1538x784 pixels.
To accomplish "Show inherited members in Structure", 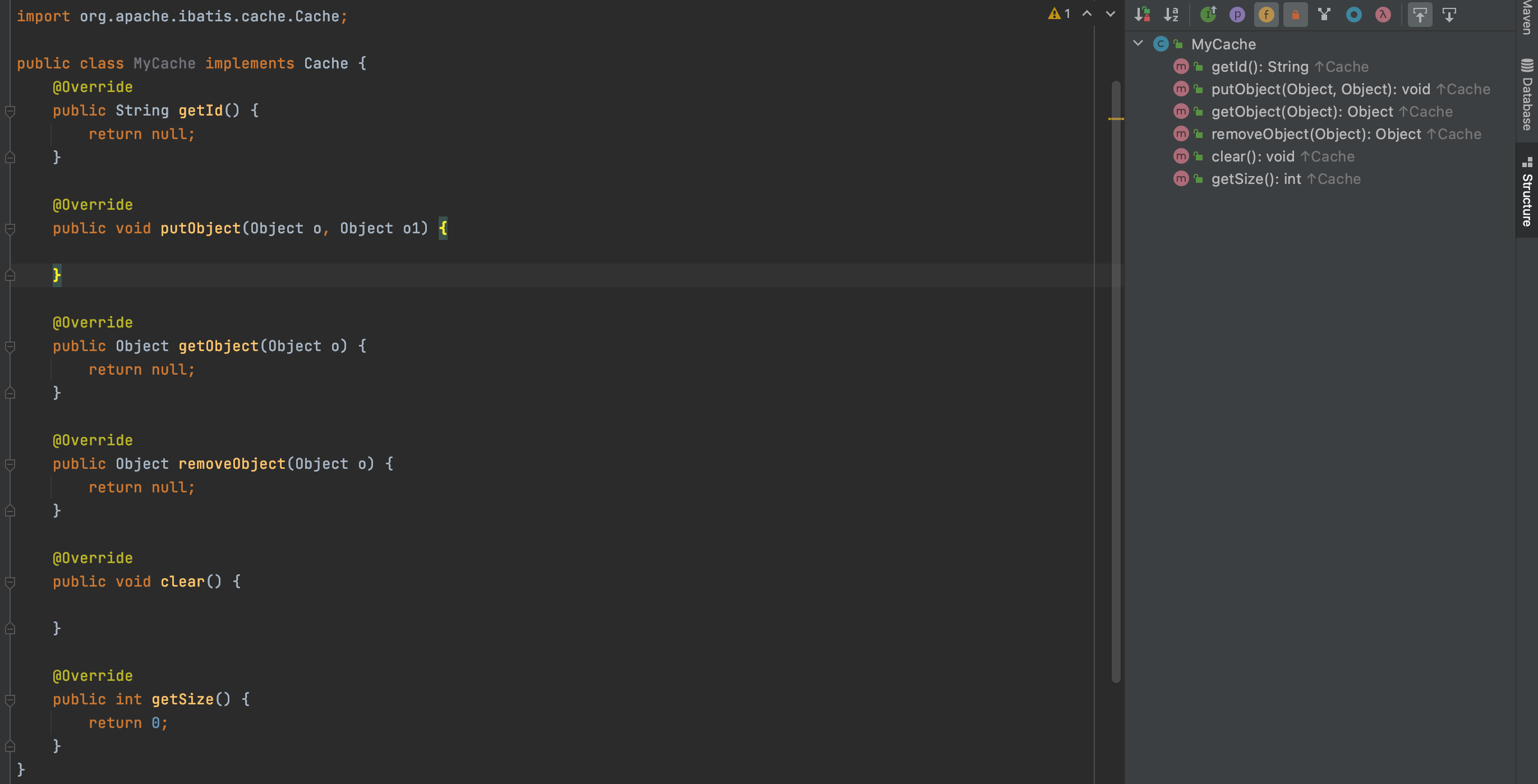I will 1208,15.
